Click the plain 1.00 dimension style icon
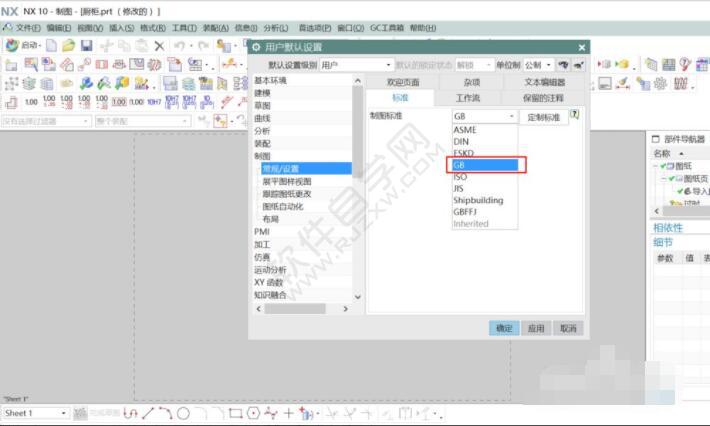The height and width of the screenshot is (426, 710). 31,102
